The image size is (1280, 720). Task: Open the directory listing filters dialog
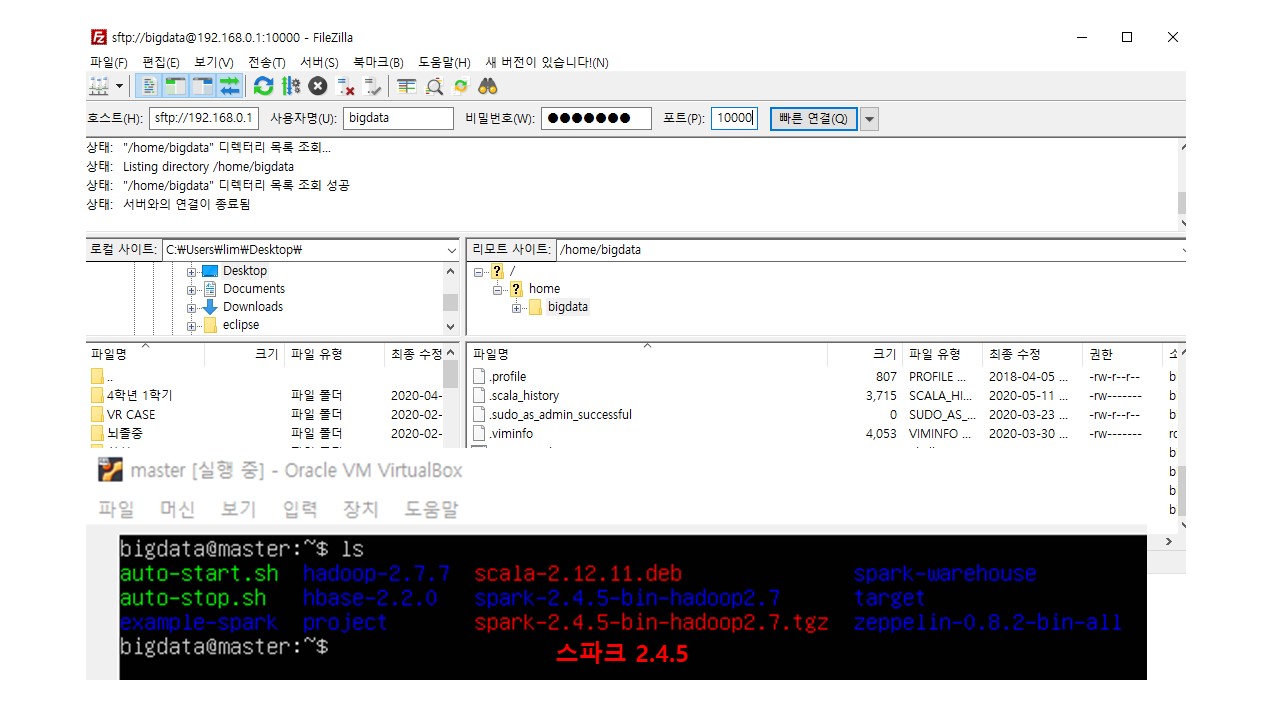point(406,86)
